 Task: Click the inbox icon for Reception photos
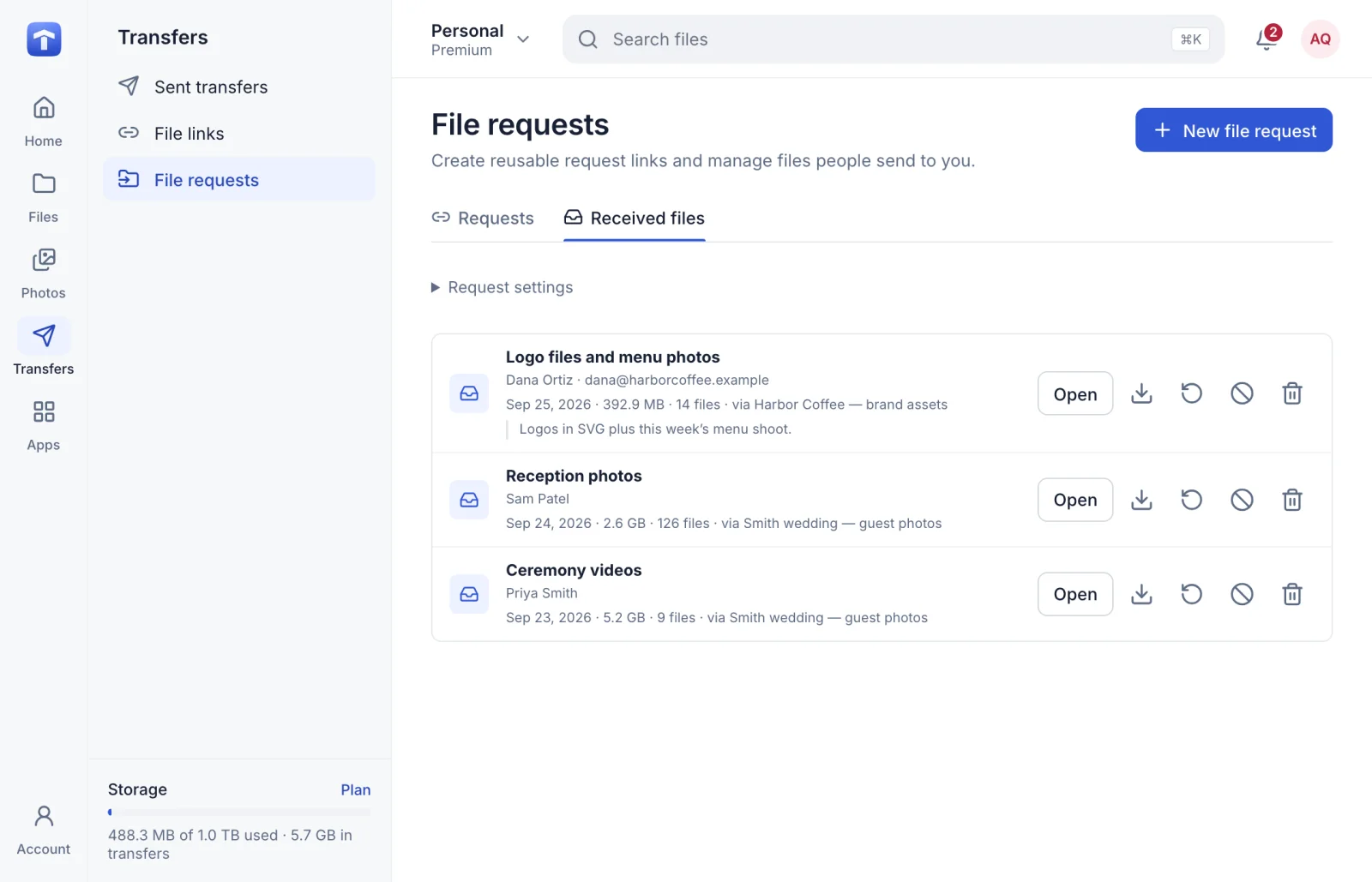(469, 500)
